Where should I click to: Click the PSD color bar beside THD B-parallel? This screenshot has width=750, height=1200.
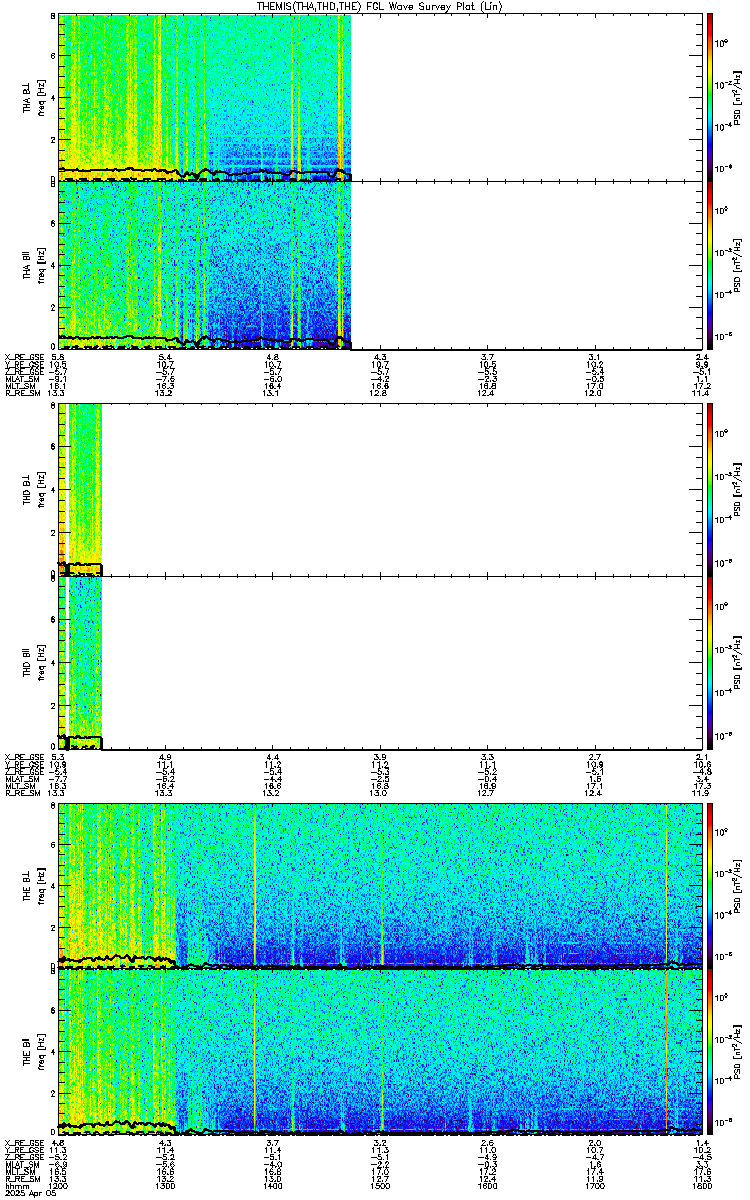pyautogui.click(x=709, y=662)
